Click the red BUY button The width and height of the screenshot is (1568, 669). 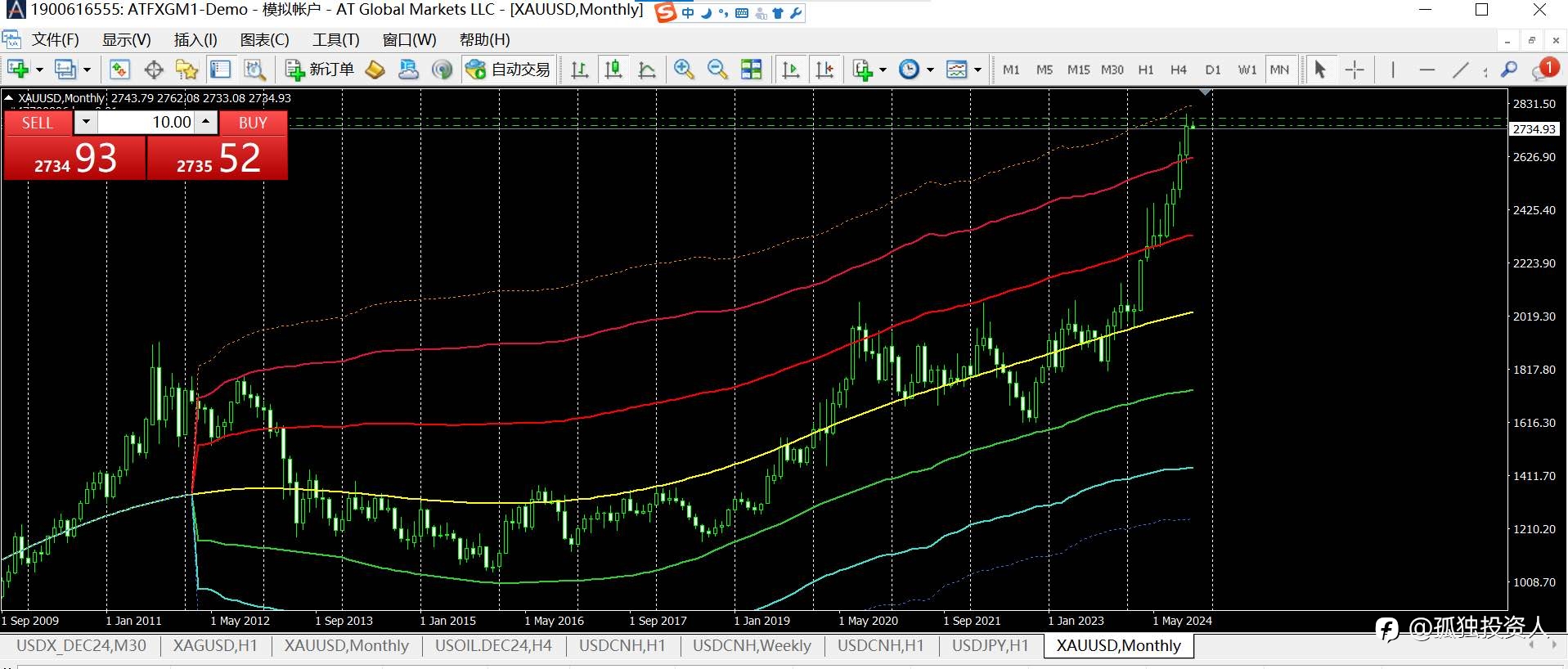click(x=253, y=123)
